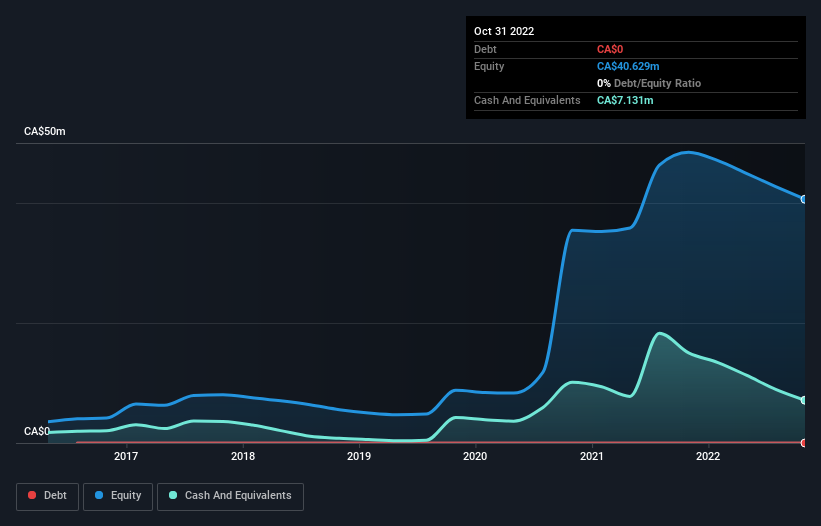
Task: Click the red Debt legend dot
Action: 32,495
